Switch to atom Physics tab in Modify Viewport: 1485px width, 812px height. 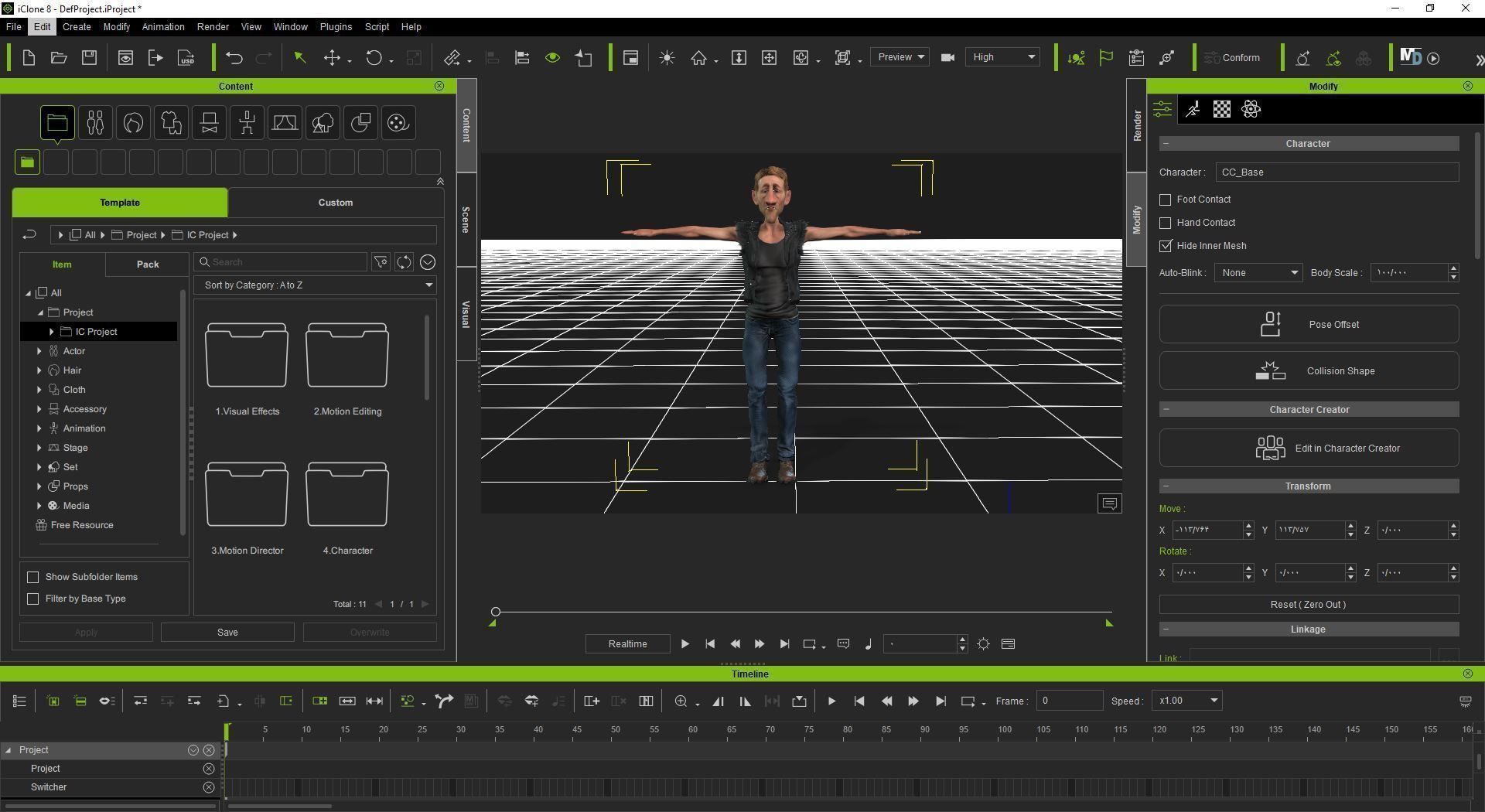1251,109
